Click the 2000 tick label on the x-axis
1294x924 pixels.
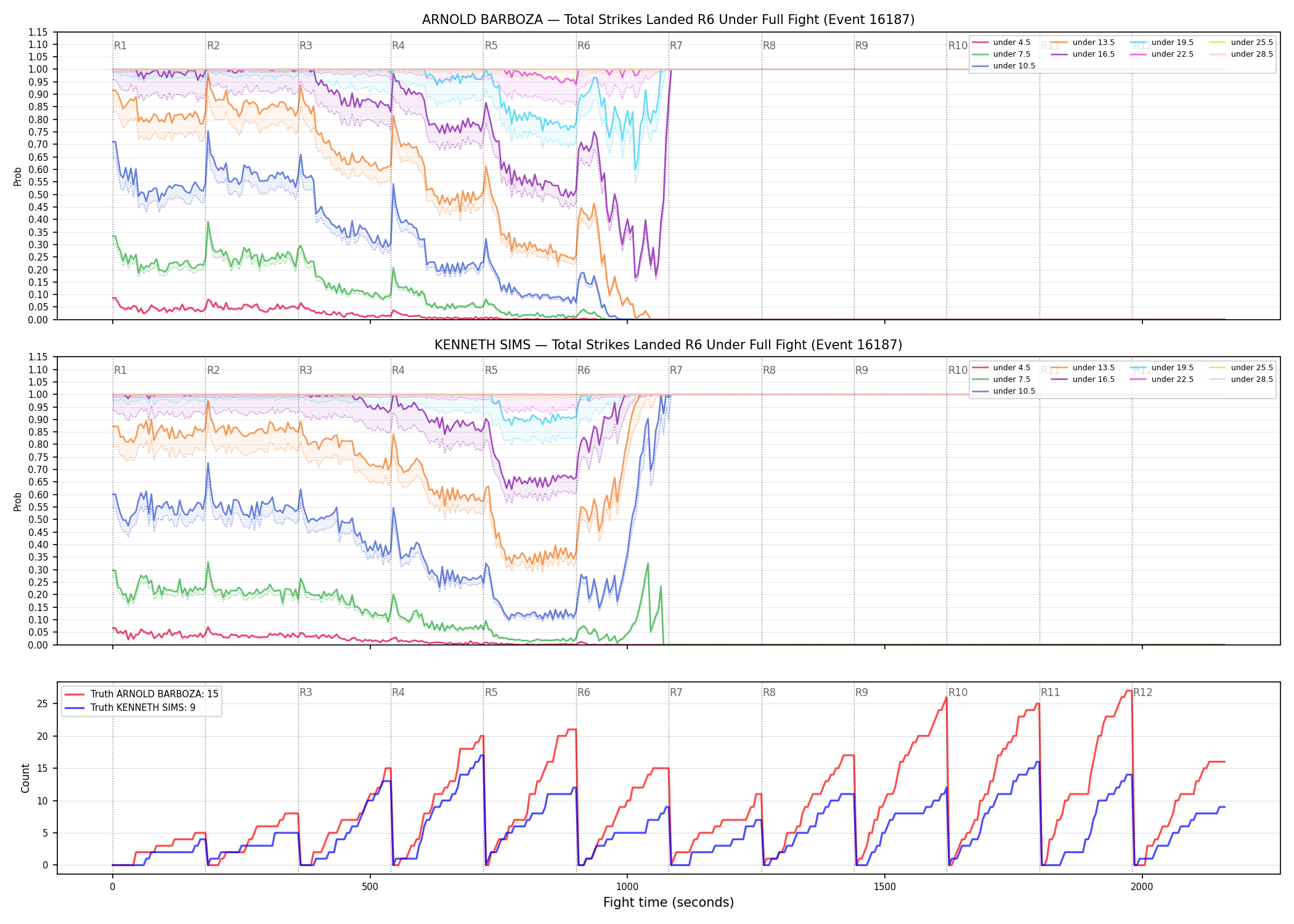1142,887
